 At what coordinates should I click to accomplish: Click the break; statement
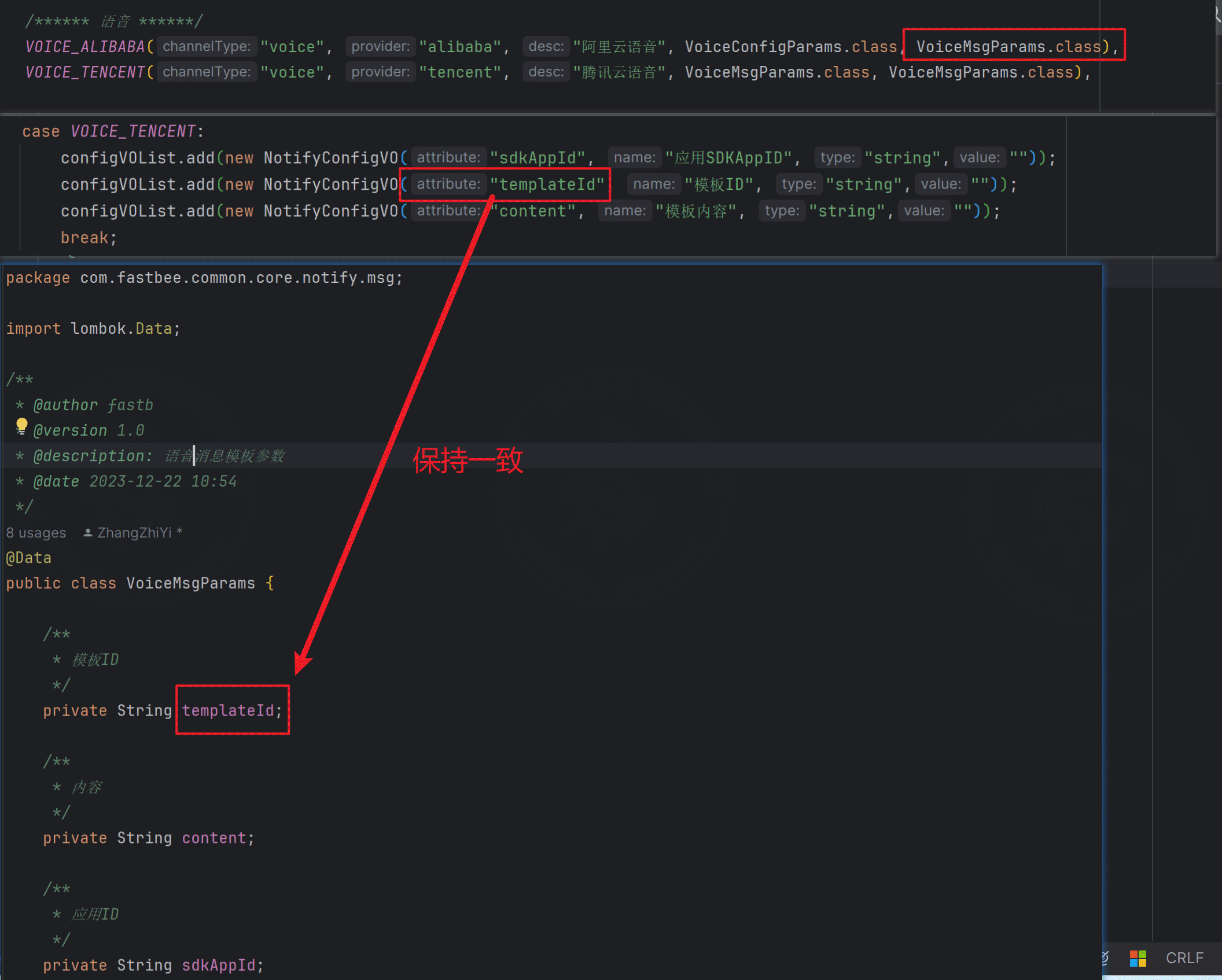89,238
